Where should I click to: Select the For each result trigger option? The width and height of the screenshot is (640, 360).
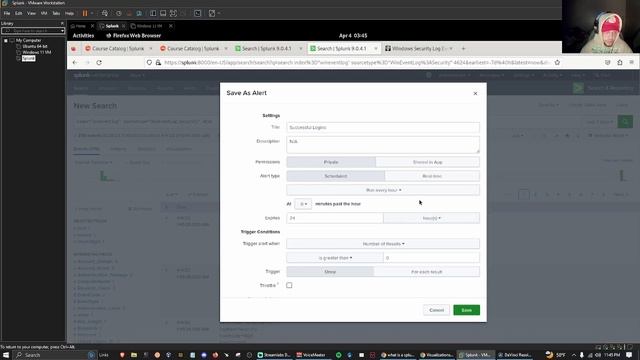427,271
